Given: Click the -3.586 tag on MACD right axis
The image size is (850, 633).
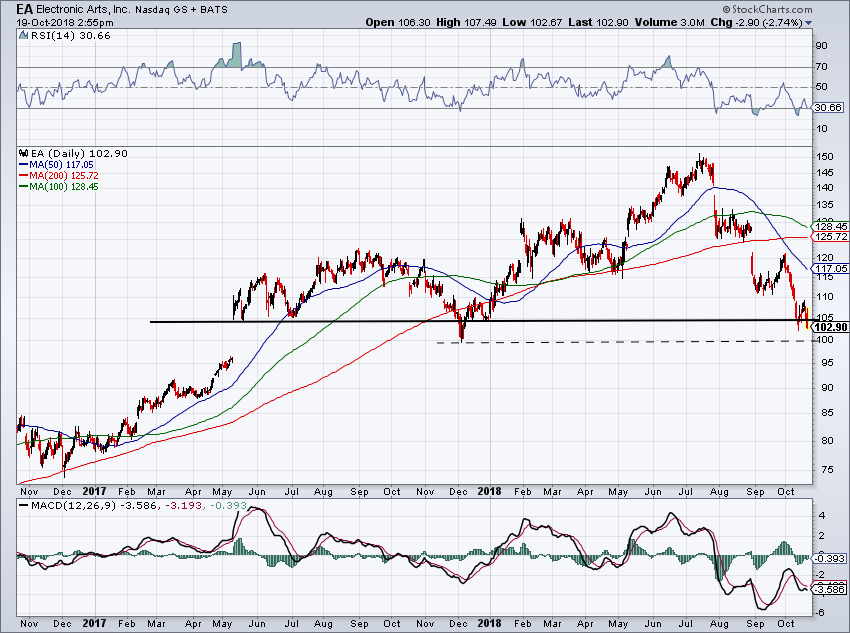Looking at the screenshot, I should click(830, 589).
